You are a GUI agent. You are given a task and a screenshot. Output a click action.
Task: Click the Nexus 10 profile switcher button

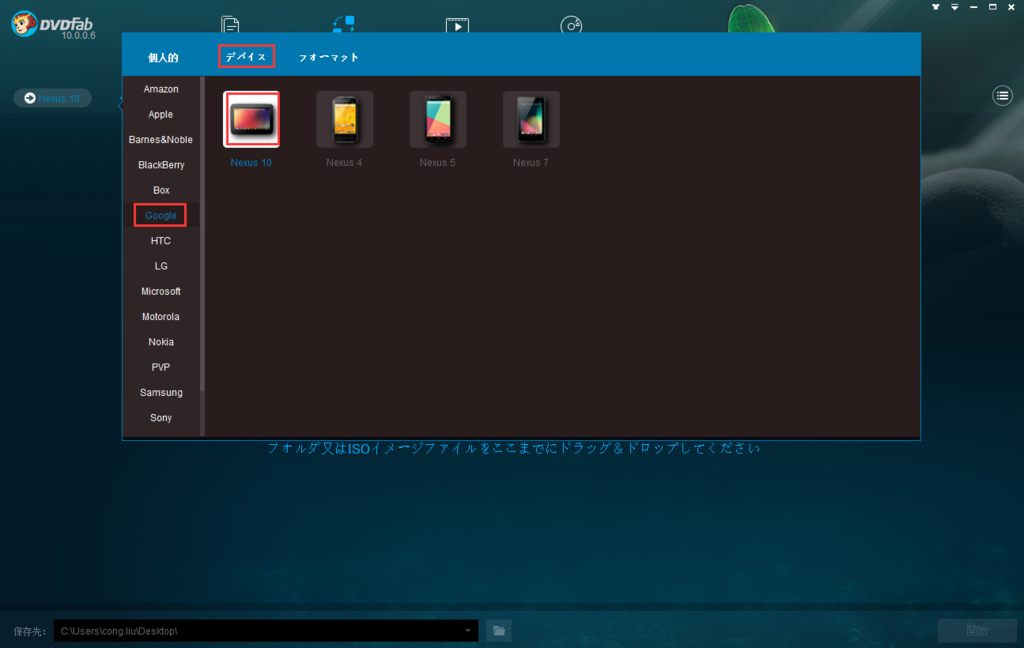(x=52, y=98)
